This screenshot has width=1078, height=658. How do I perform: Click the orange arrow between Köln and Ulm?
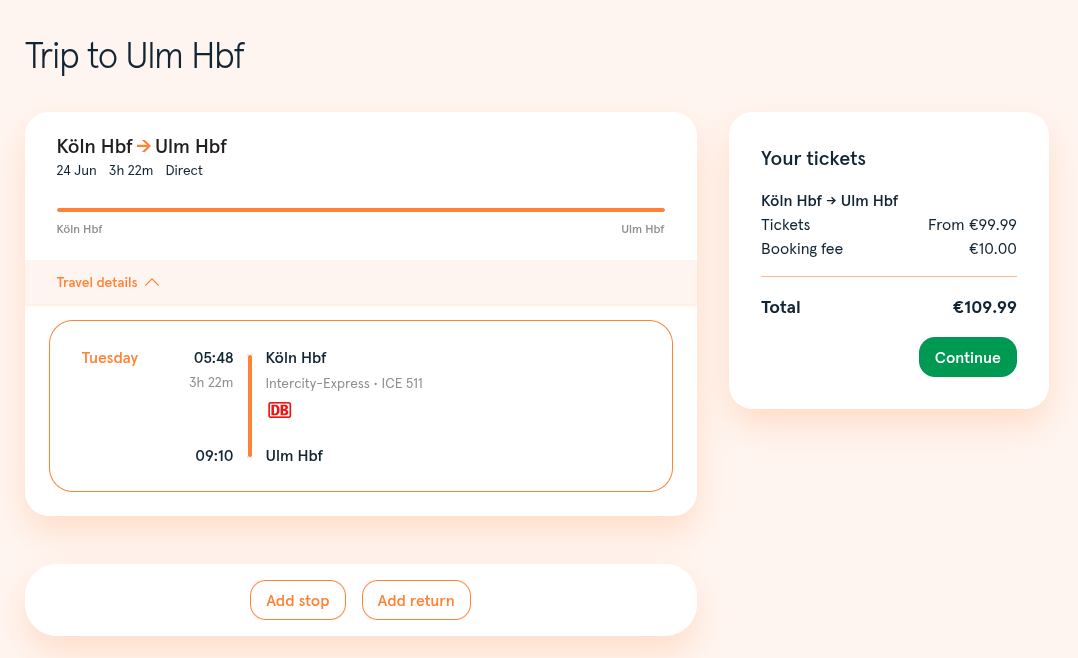(x=144, y=146)
